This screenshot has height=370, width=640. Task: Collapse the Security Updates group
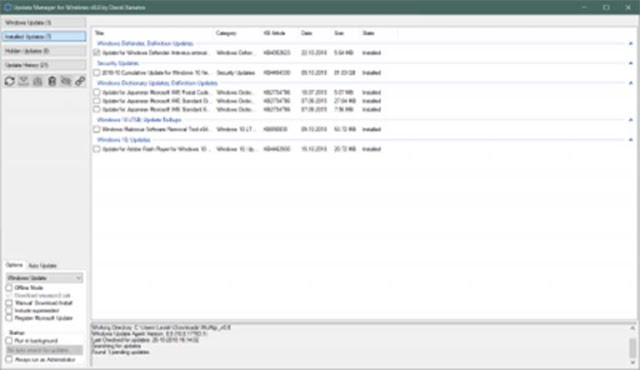coord(631,63)
